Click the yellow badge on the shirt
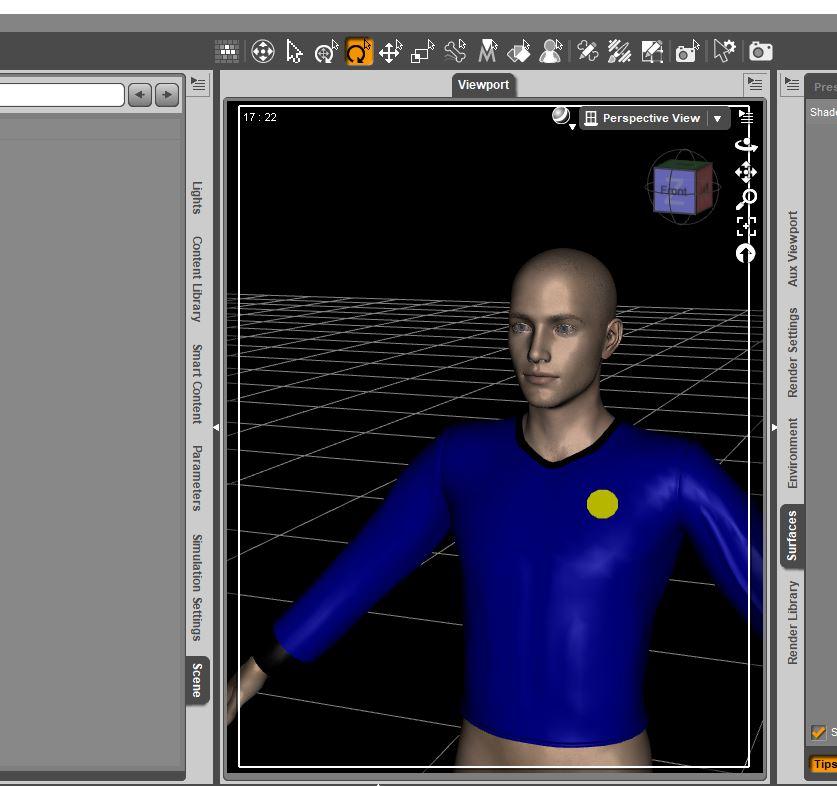 603,504
